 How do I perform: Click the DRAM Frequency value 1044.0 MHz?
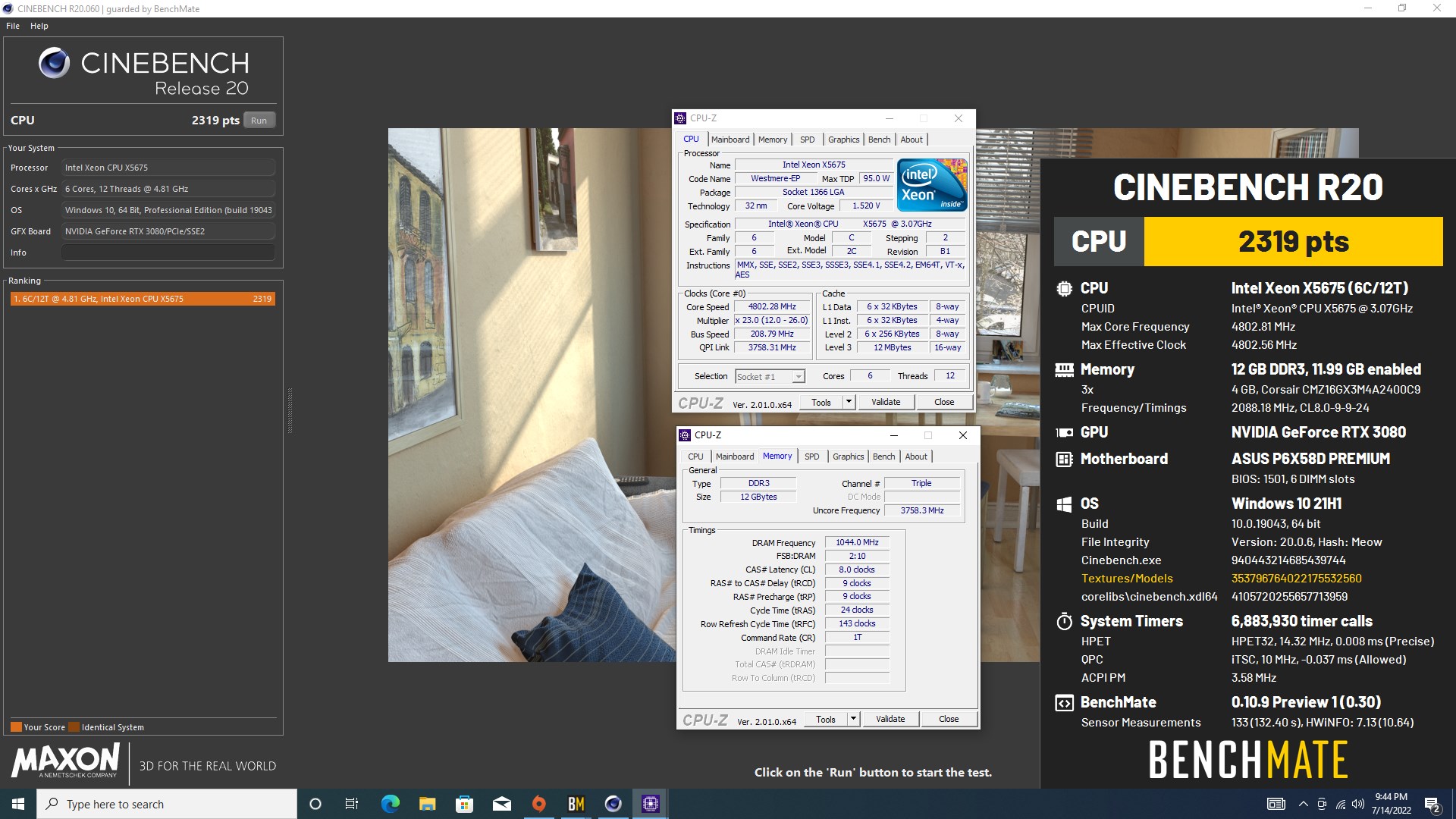tap(857, 543)
